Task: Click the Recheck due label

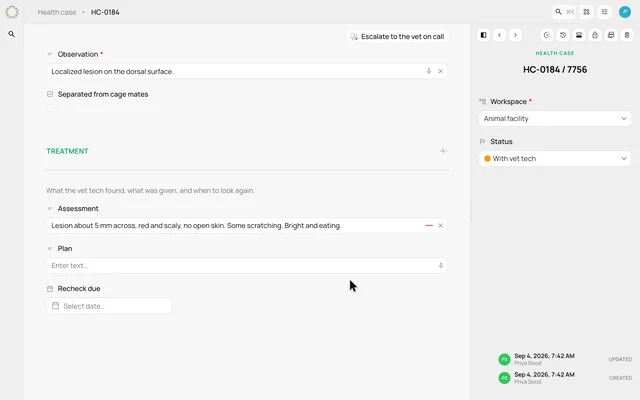Action: point(79,289)
